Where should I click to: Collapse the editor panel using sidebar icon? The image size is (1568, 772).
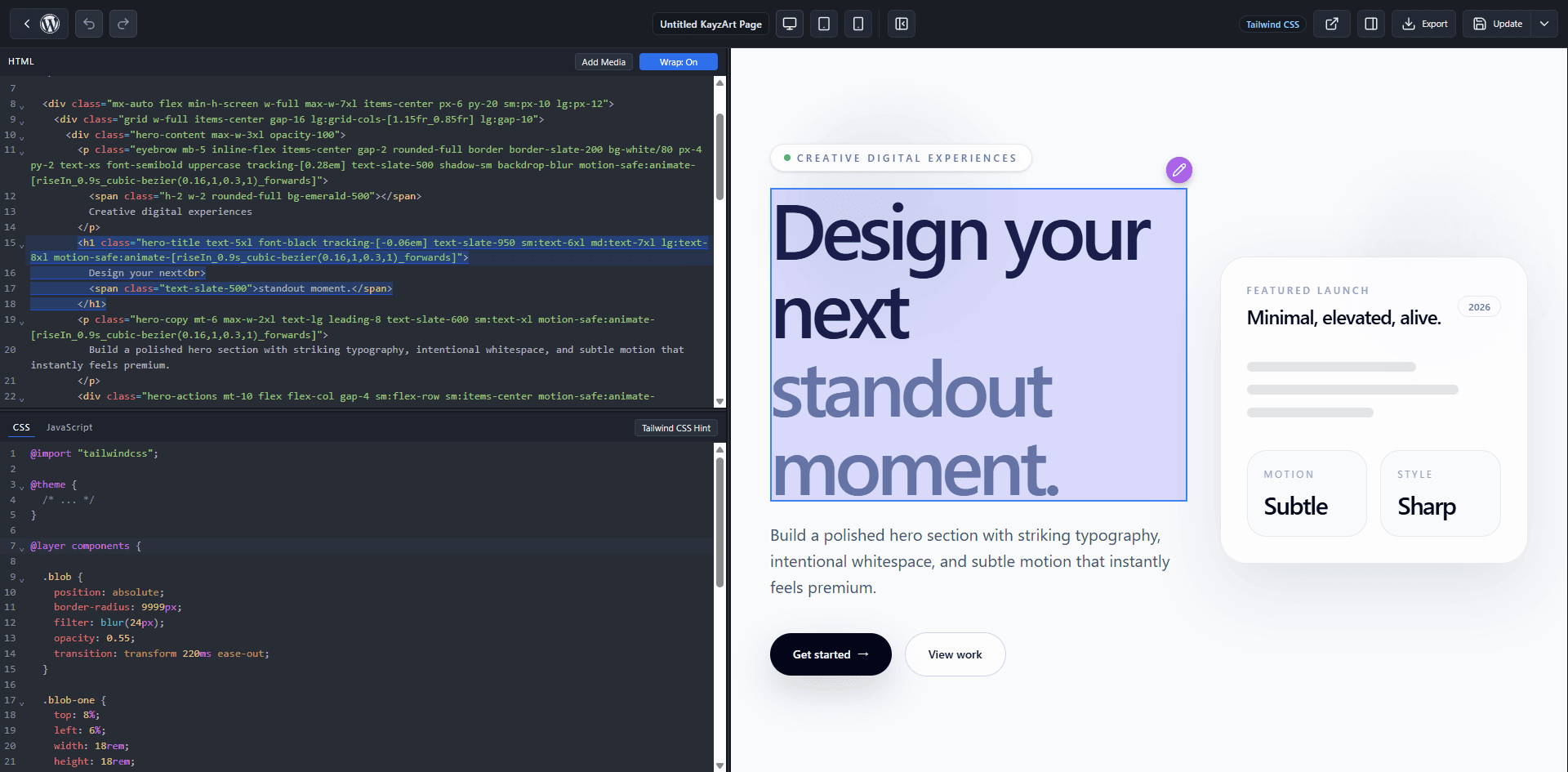901,24
